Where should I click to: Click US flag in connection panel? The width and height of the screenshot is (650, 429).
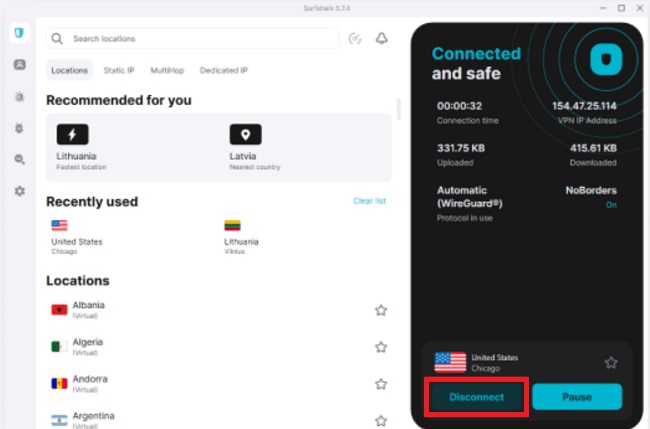pos(450,362)
